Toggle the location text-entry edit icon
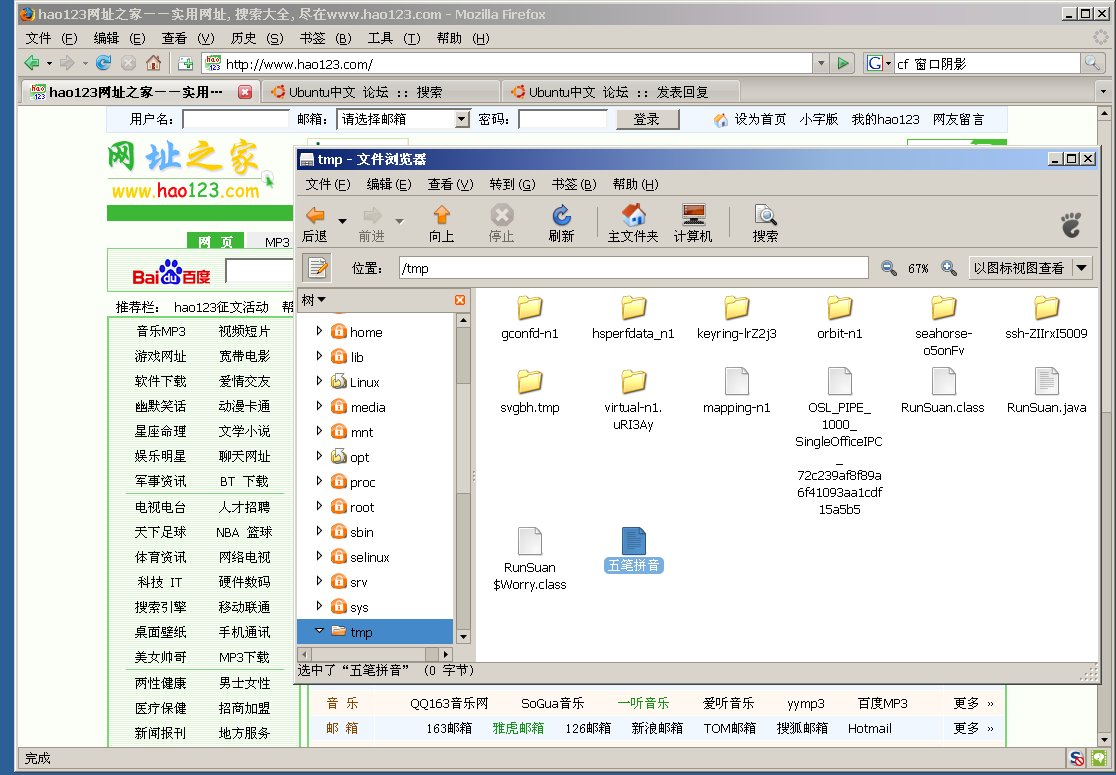The height and width of the screenshot is (775, 1116). coord(317,268)
